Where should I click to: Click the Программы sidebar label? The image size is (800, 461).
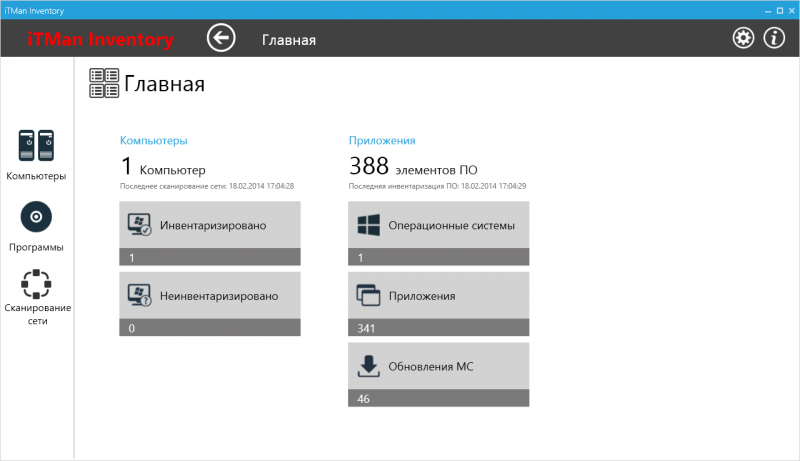coord(36,247)
